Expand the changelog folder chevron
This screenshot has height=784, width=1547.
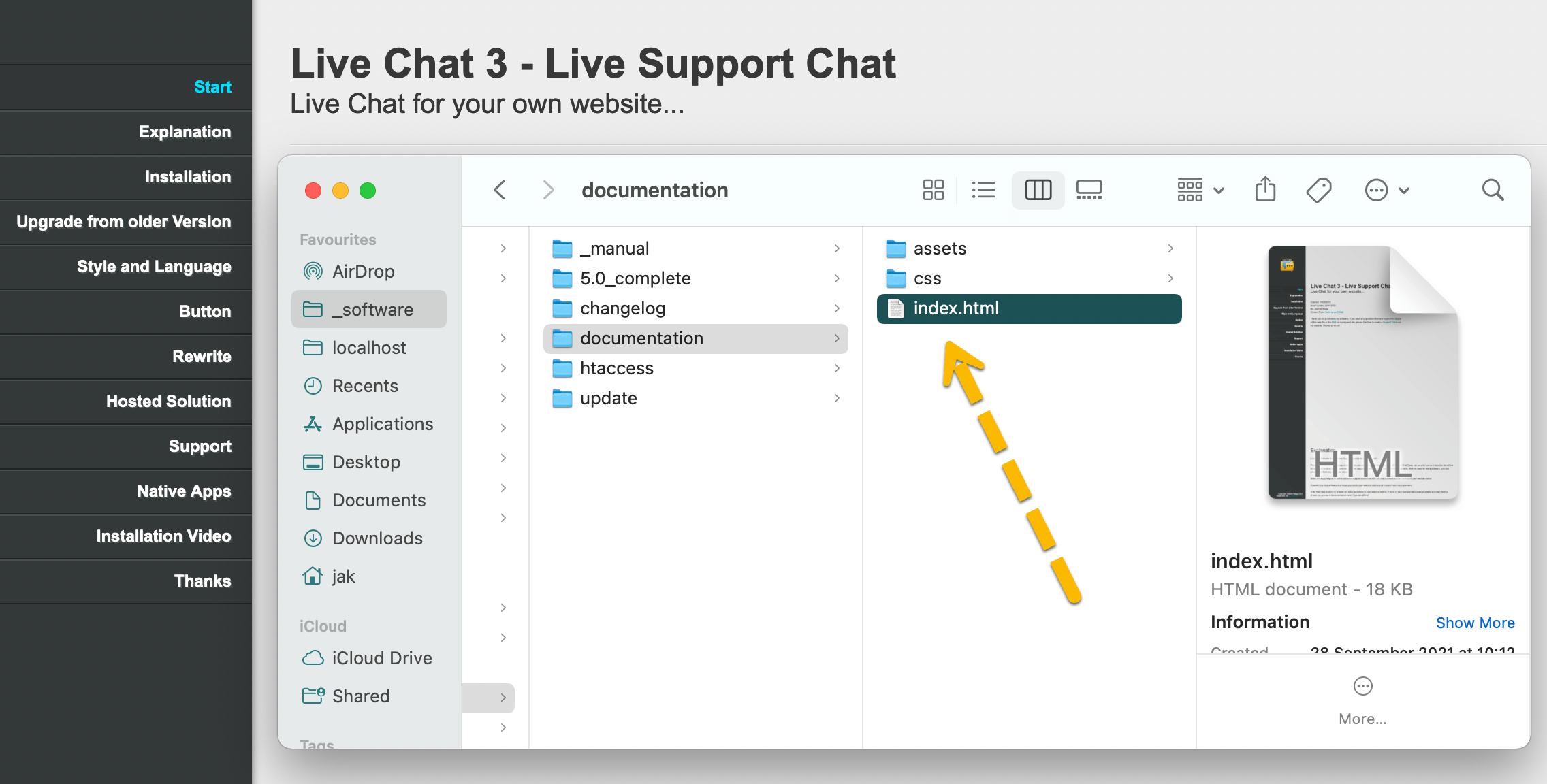click(837, 308)
